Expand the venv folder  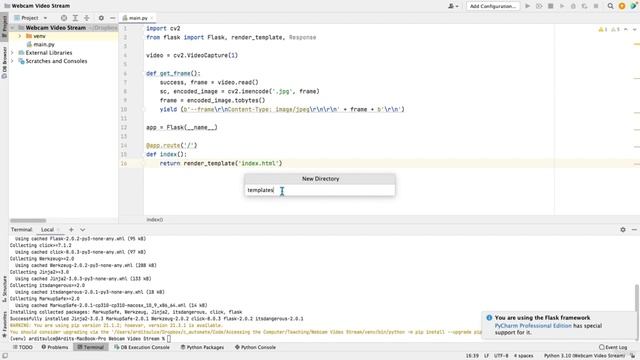(x=19, y=36)
